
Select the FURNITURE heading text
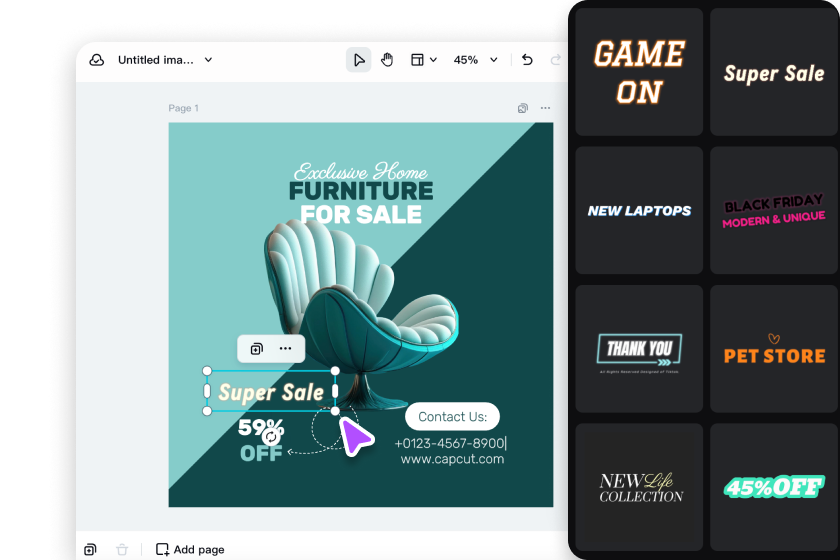click(361, 191)
